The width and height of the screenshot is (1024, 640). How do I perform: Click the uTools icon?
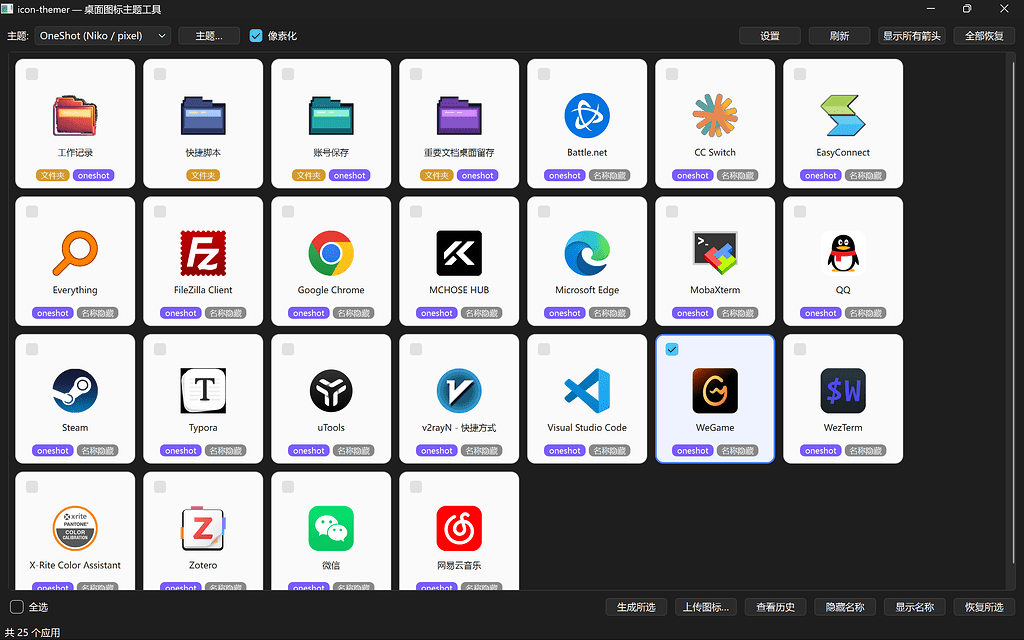point(331,391)
